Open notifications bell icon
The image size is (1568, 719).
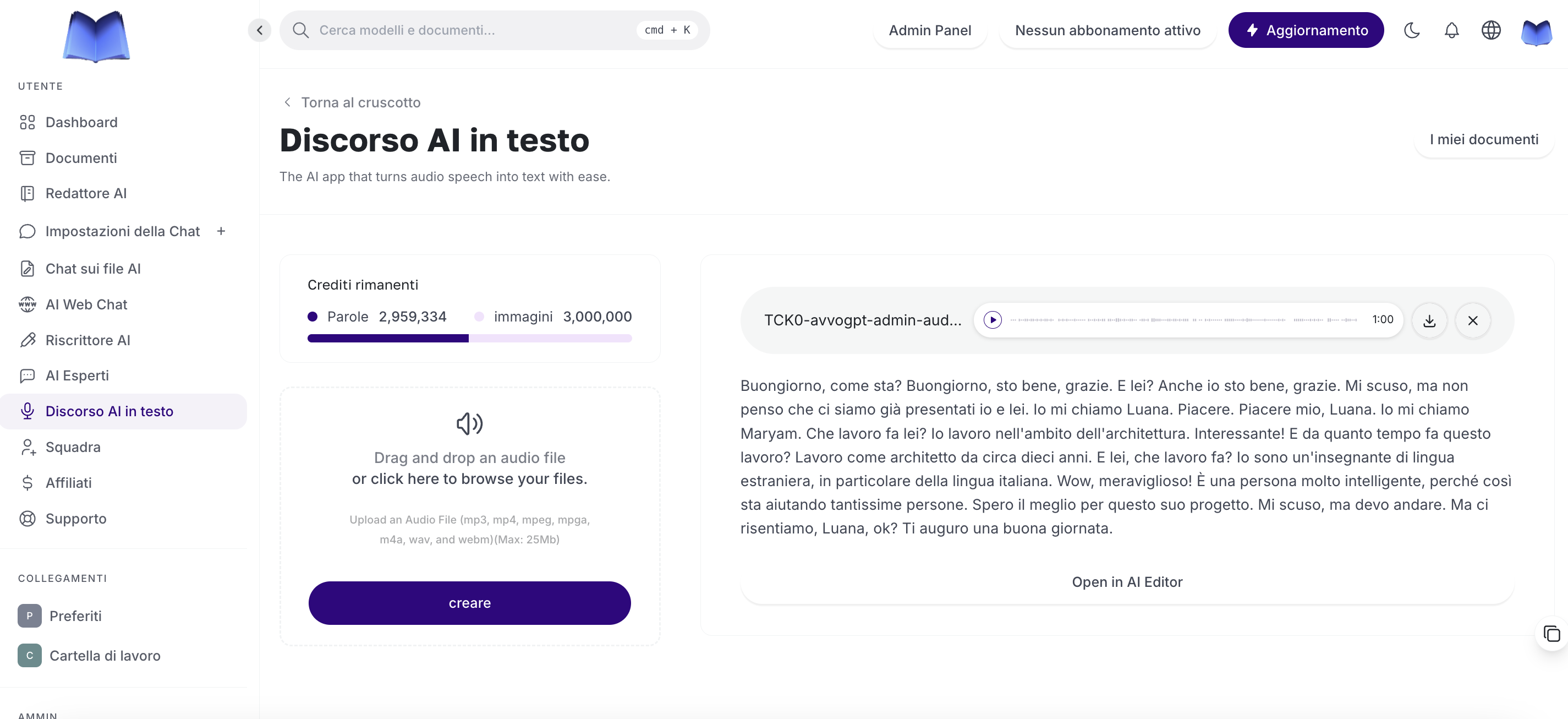(x=1451, y=30)
